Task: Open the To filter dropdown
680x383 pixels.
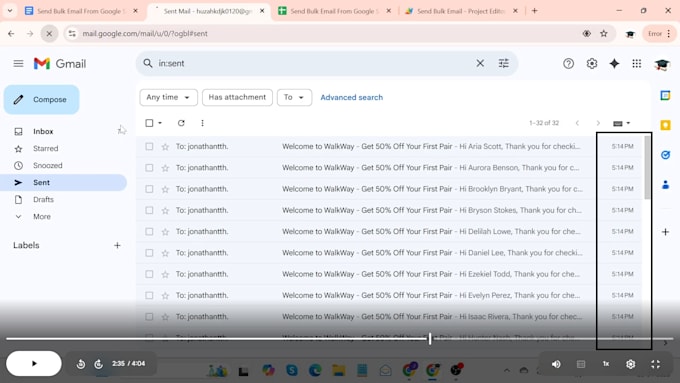Action: coord(294,97)
